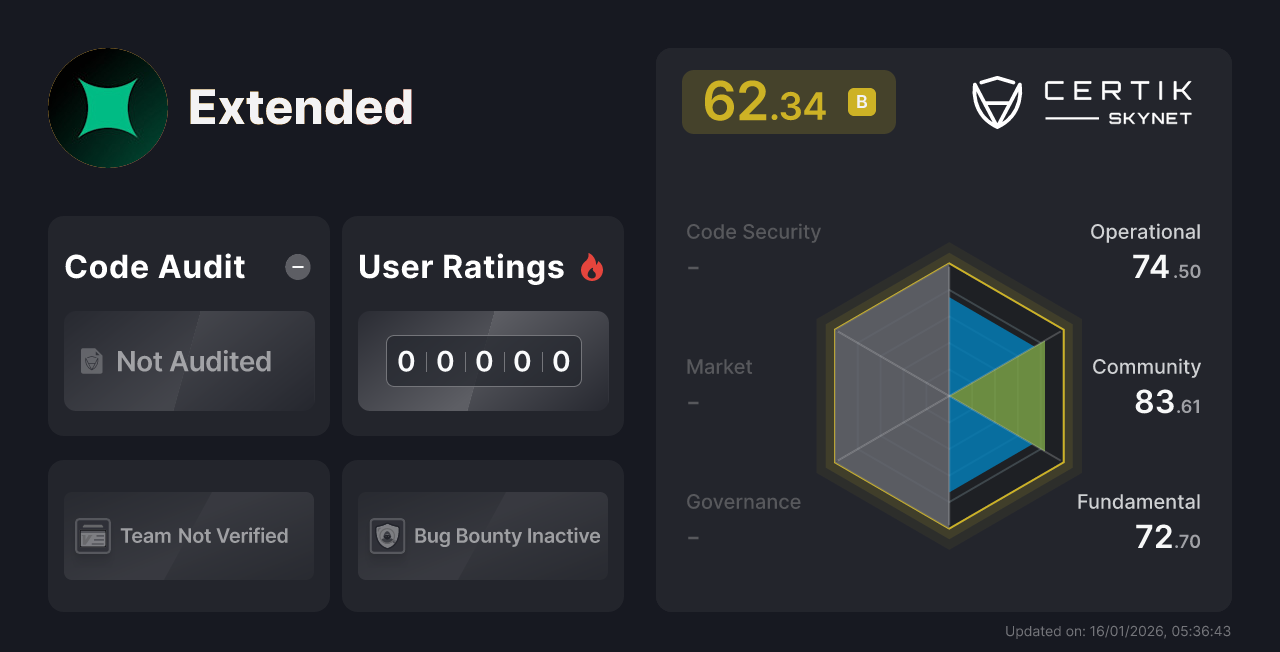Select the Code Audit panel header
The image size is (1280, 652).
tap(154, 267)
